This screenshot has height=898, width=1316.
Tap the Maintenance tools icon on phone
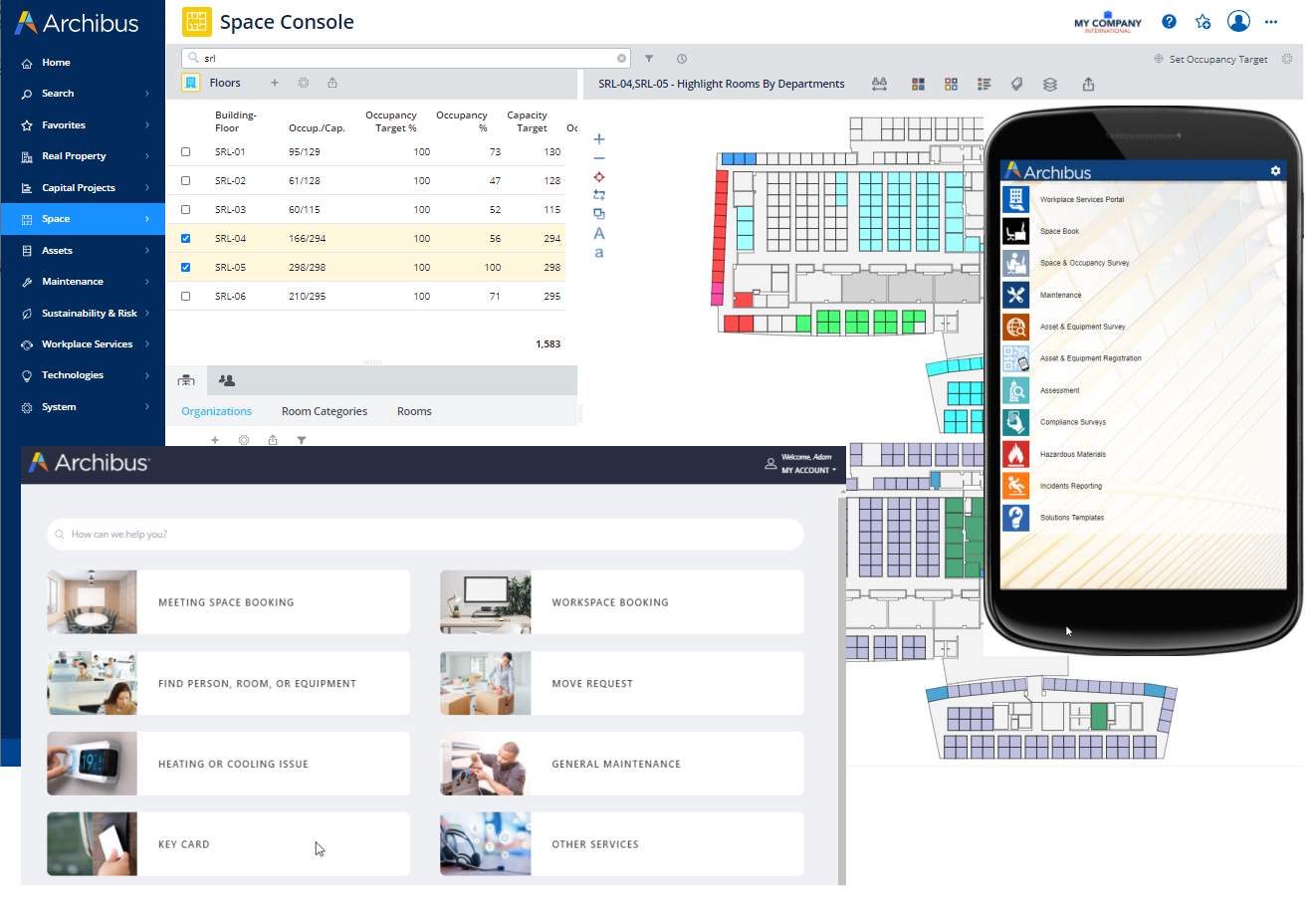1015,295
